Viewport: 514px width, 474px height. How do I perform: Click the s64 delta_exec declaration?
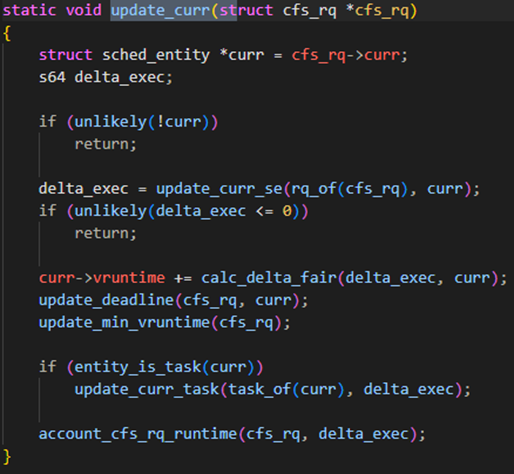click(106, 77)
